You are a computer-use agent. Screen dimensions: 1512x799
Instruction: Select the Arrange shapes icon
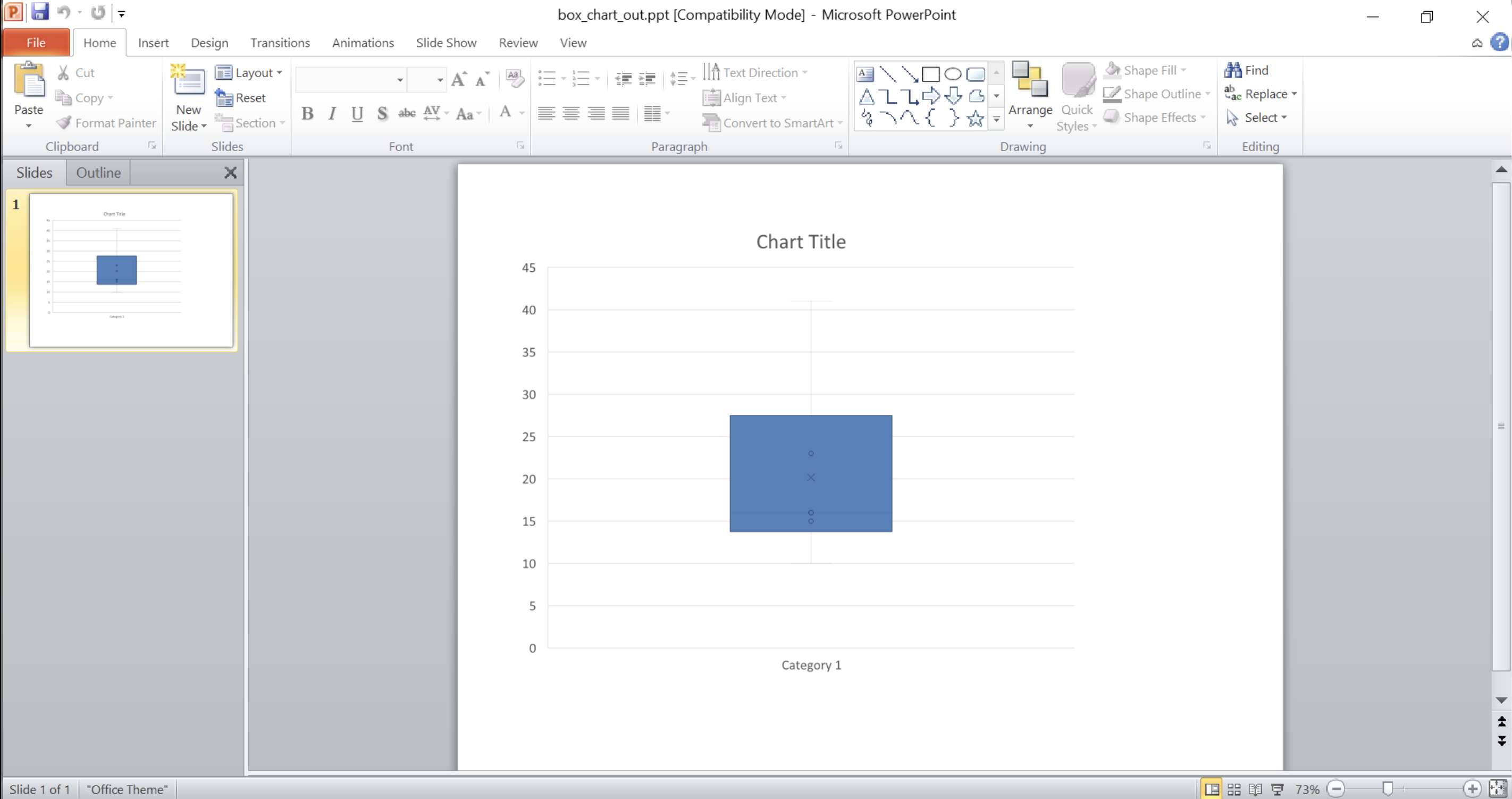pyautogui.click(x=1030, y=95)
